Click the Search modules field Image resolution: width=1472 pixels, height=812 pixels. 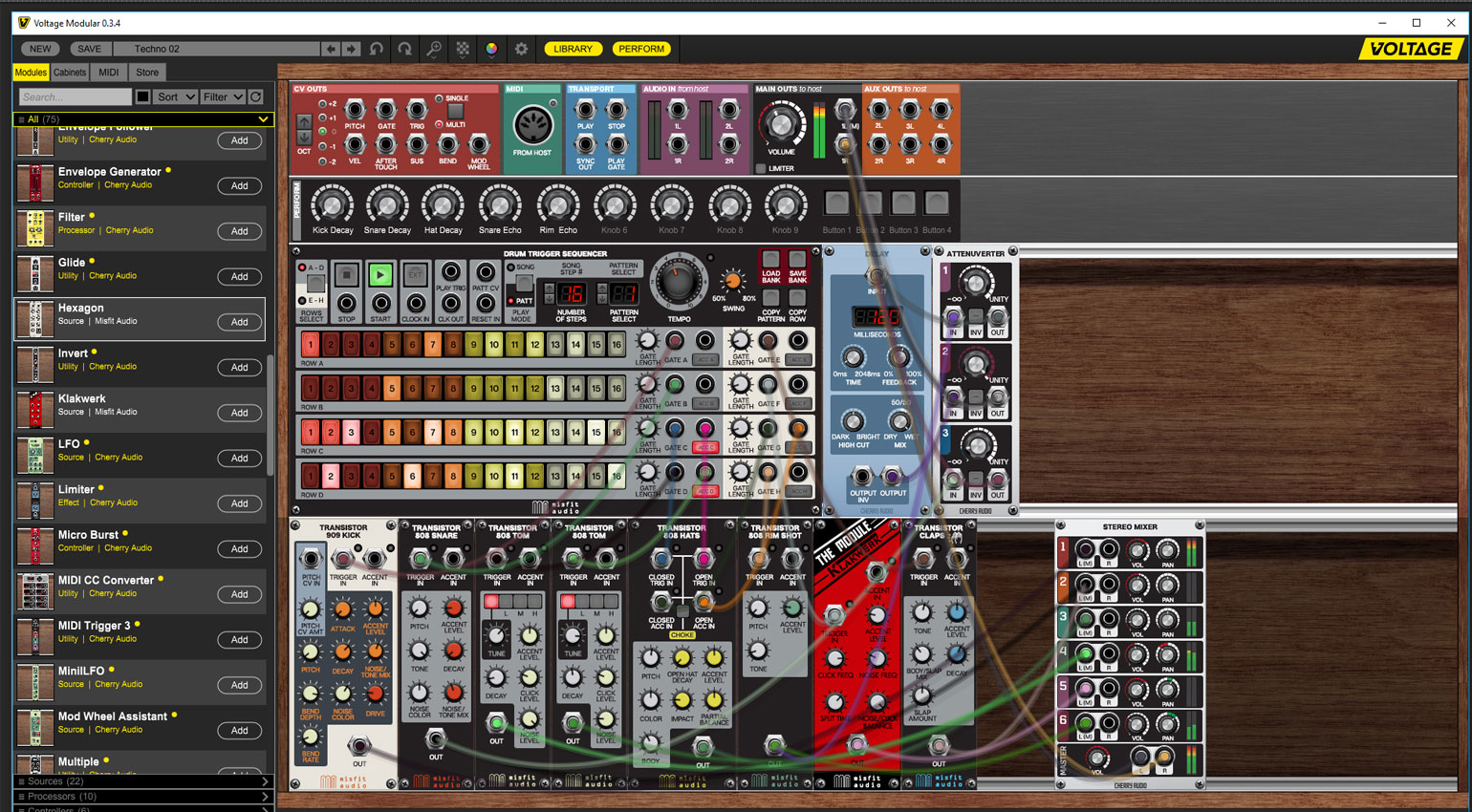(76, 96)
